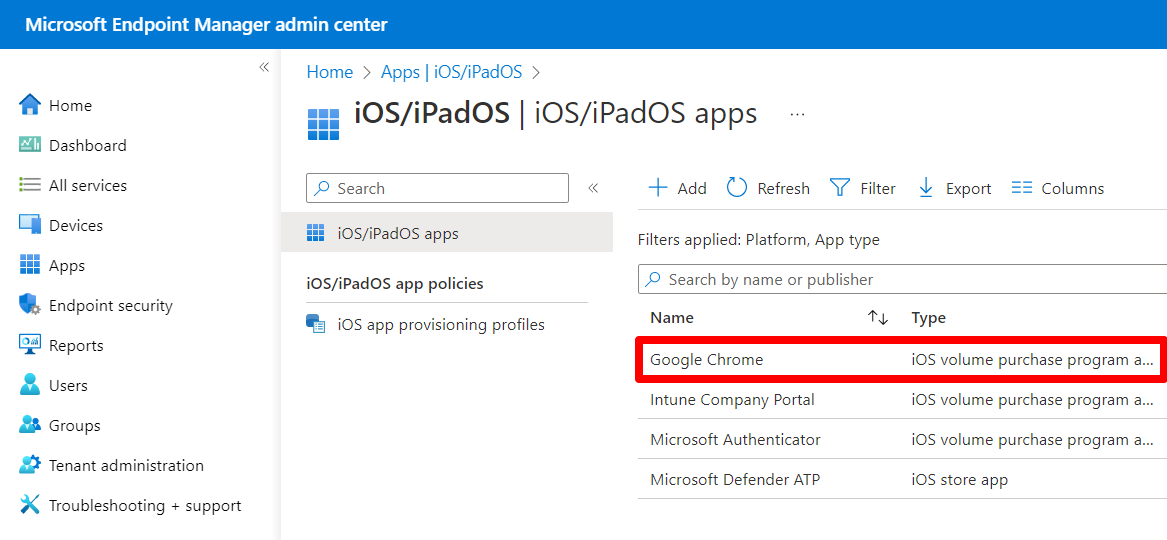The width and height of the screenshot is (1167, 540).
Task: Click the iOS store app type cell
Action: 959,480
